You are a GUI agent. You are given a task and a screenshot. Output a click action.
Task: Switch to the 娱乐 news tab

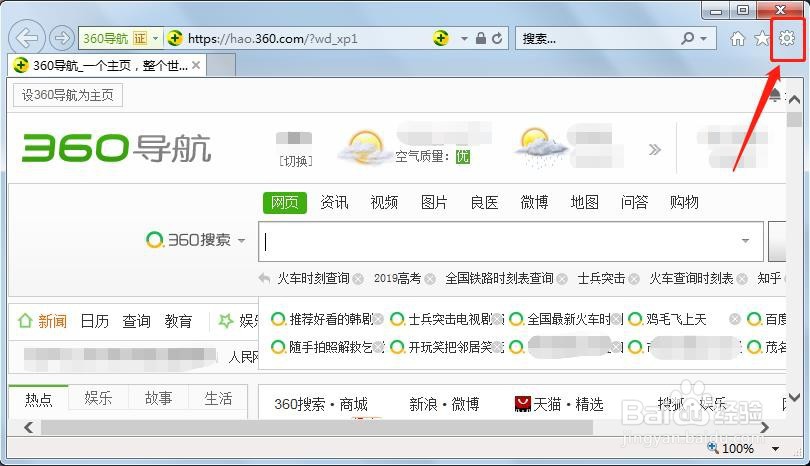tap(98, 398)
